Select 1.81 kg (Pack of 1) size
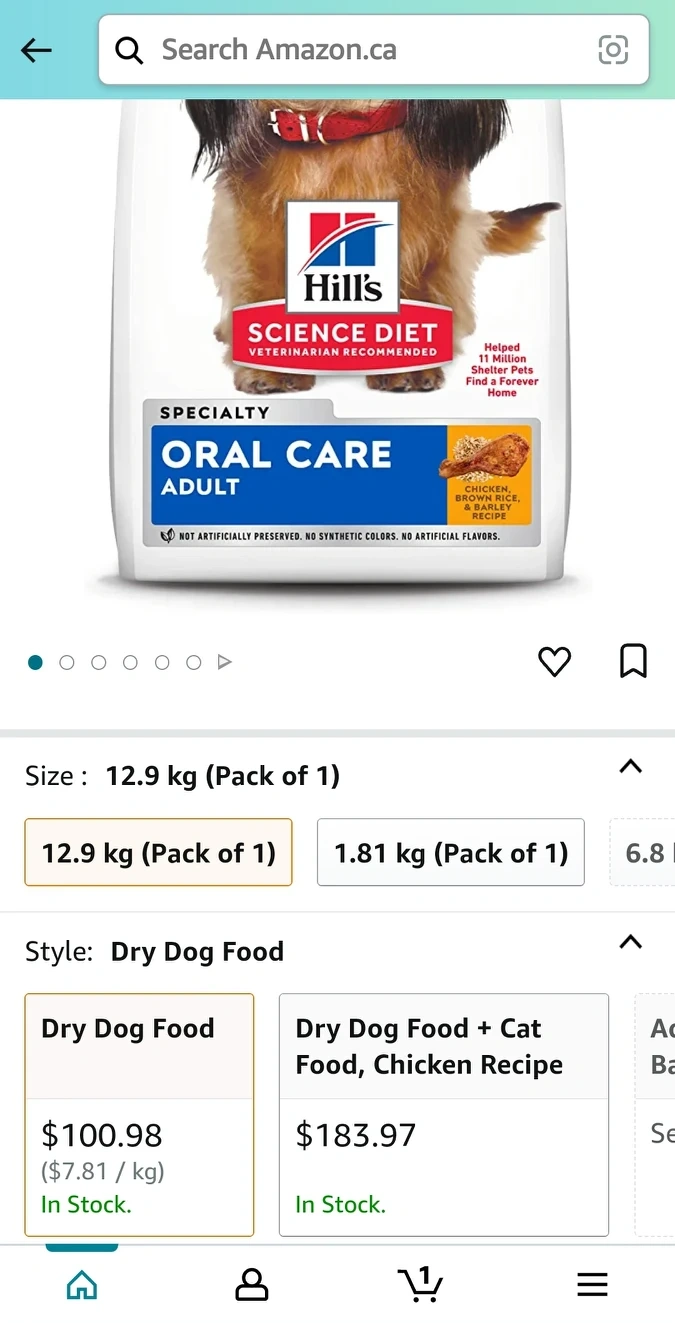This screenshot has width=675, height=1323. click(451, 853)
